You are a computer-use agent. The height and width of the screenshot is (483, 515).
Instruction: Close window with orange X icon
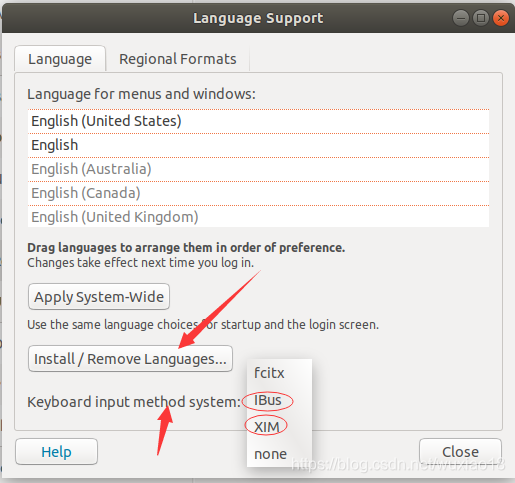click(501, 18)
